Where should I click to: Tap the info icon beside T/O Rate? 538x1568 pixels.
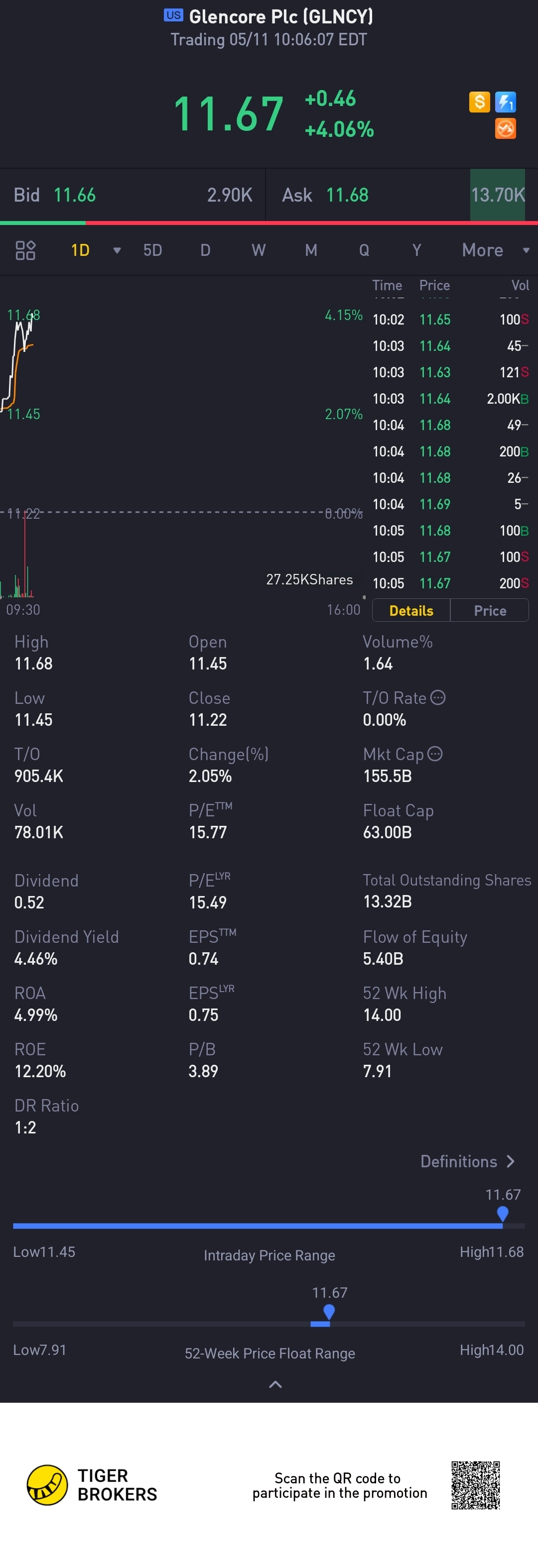[438, 697]
